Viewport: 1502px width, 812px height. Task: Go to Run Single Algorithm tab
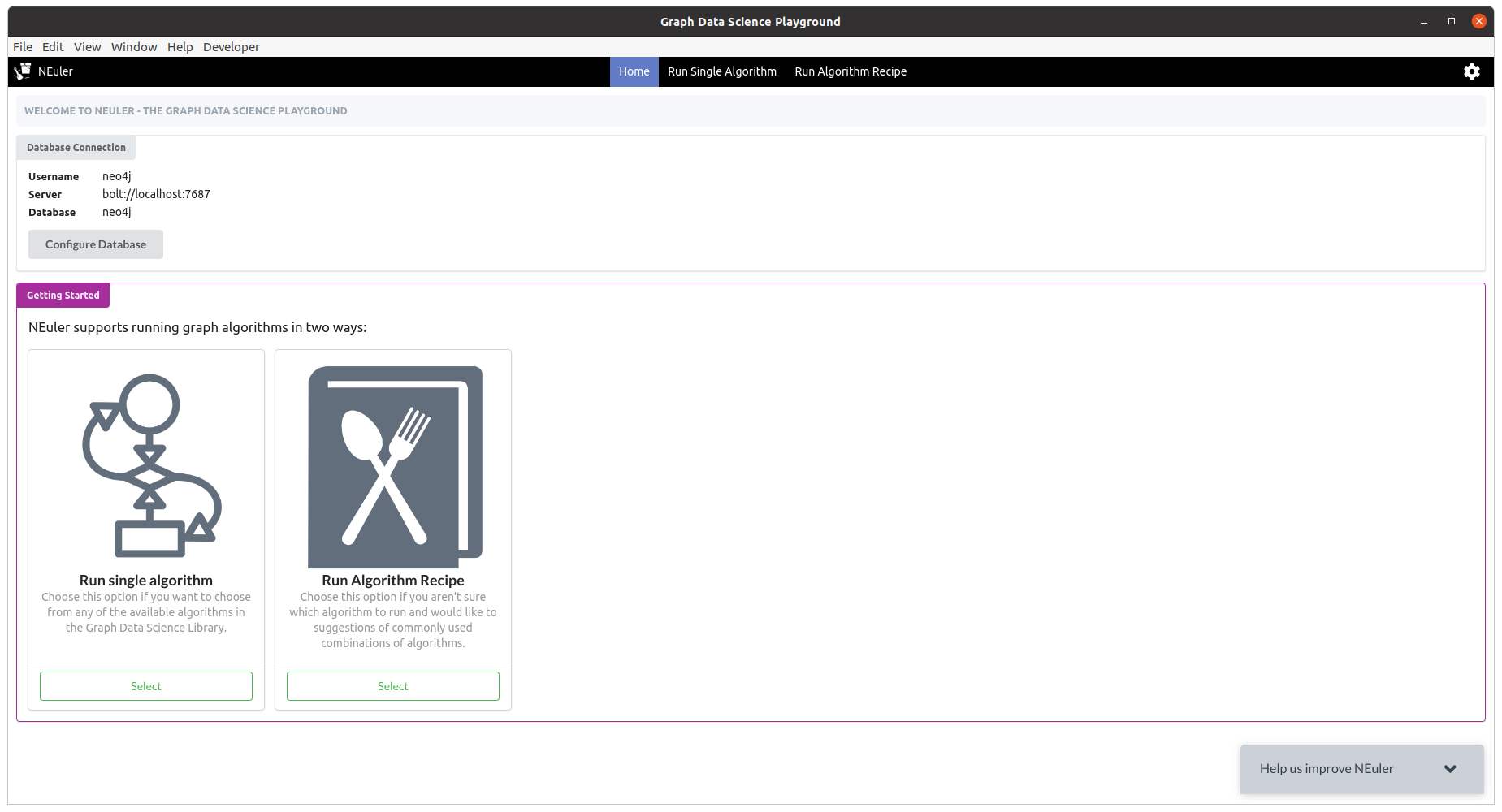(722, 71)
